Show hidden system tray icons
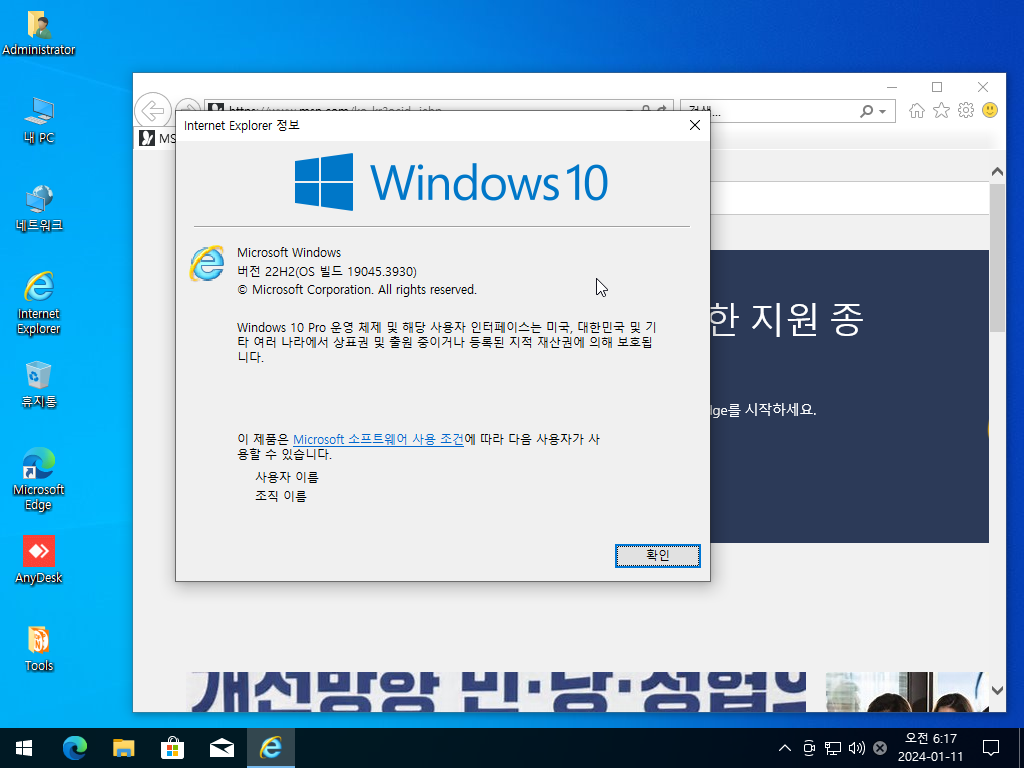 [784, 748]
